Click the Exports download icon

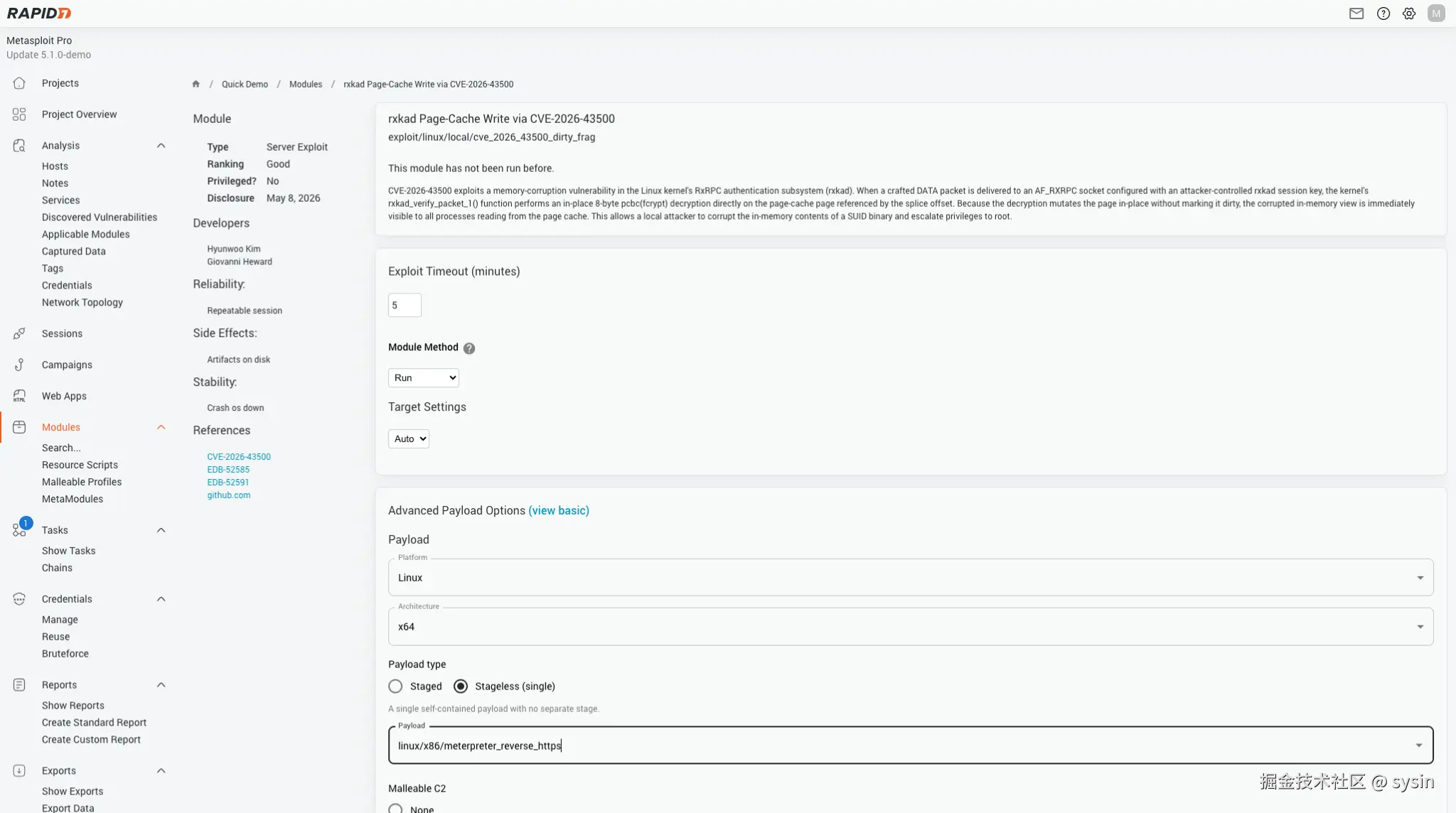pos(19,771)
